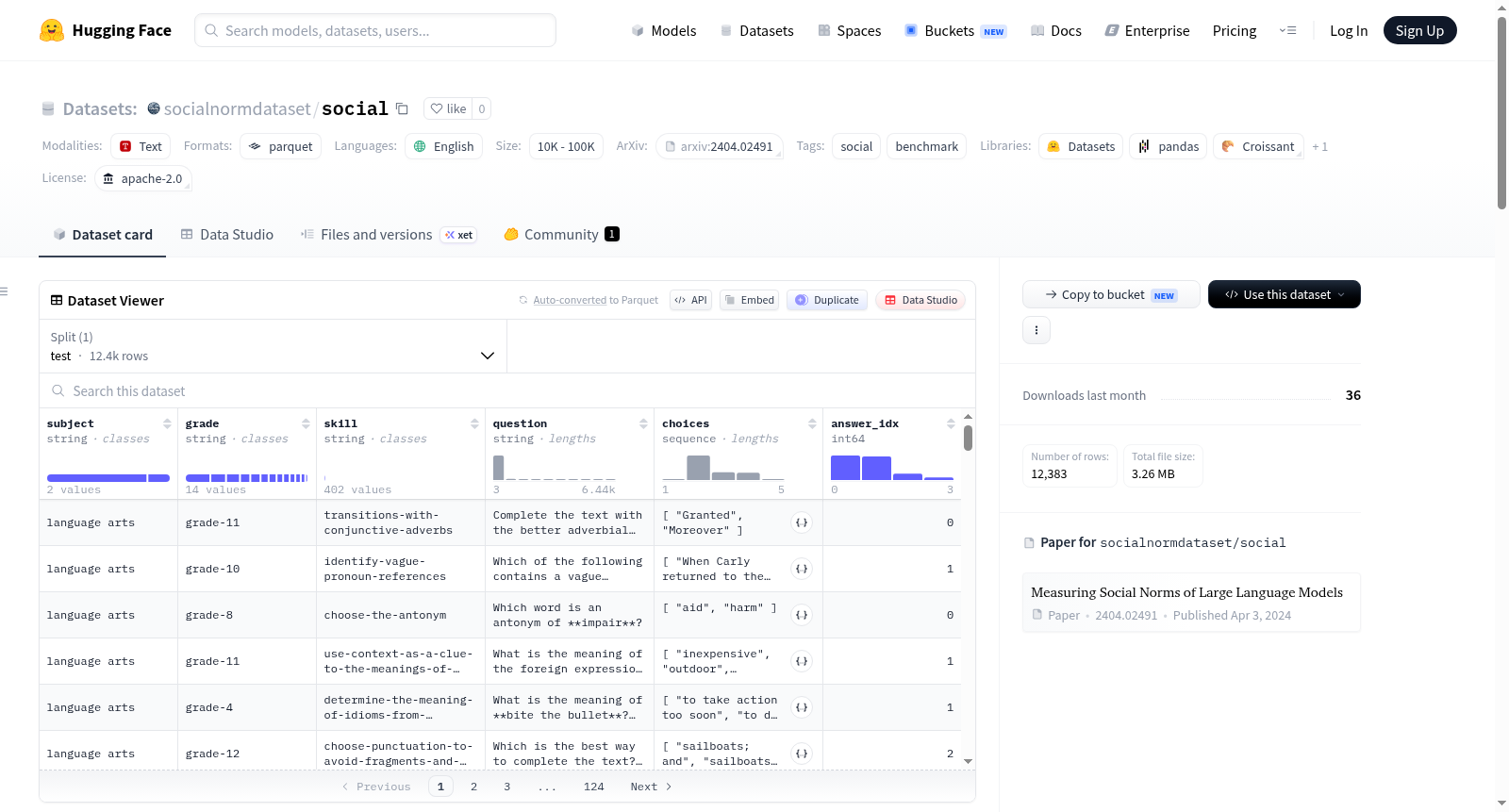This screenshot has height=812, width=1509.
Task: Click the parquet format tag
Action: point(280,146)
